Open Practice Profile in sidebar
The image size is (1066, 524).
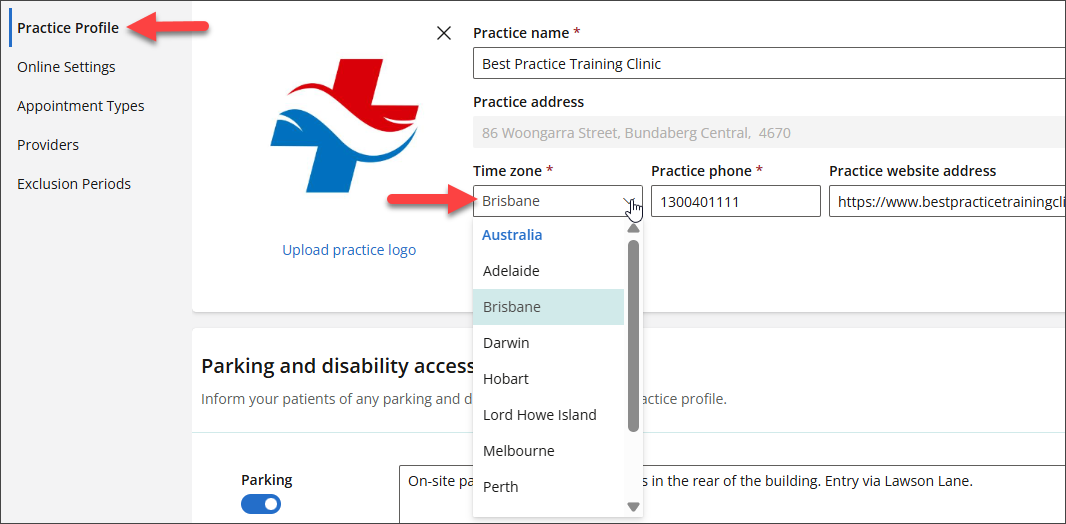coord(68,28)
